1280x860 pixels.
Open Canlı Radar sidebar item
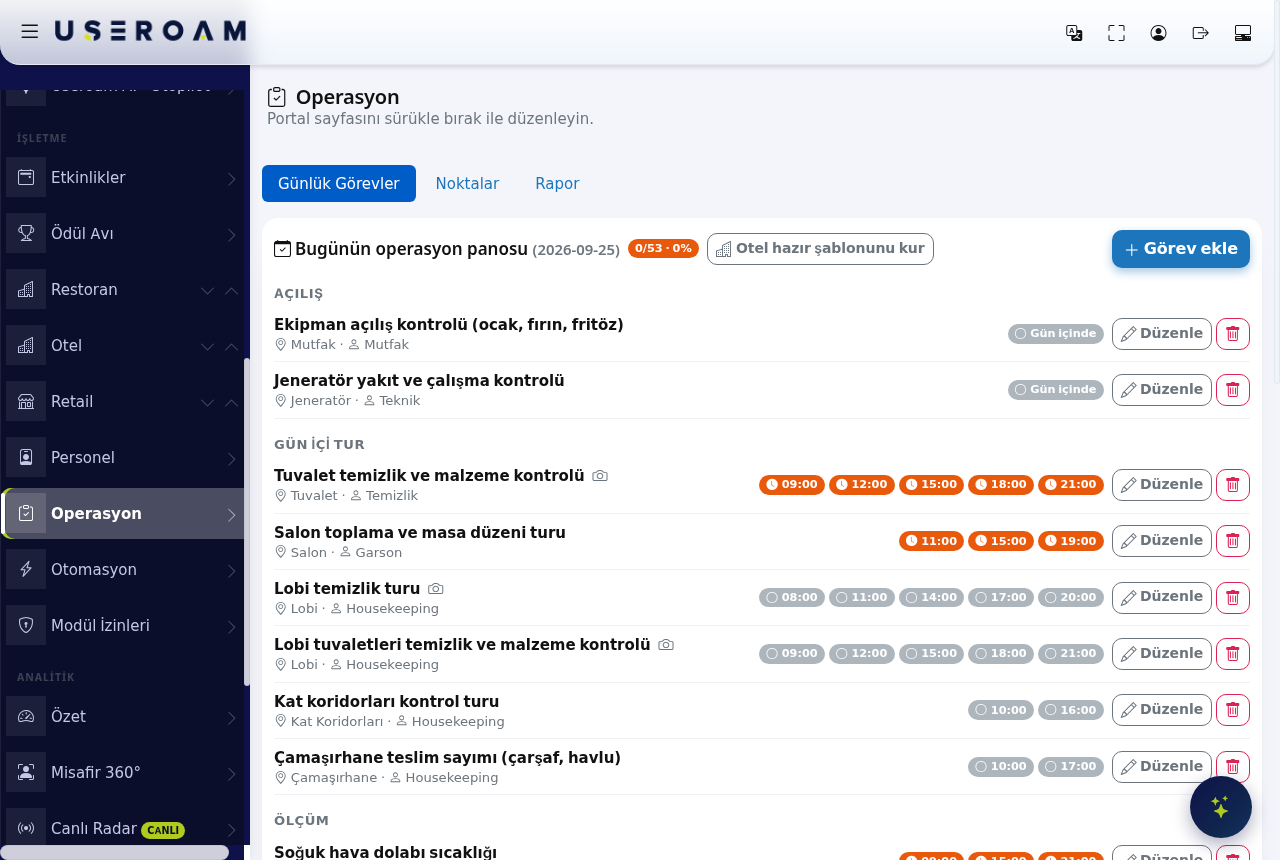(124, 829)
